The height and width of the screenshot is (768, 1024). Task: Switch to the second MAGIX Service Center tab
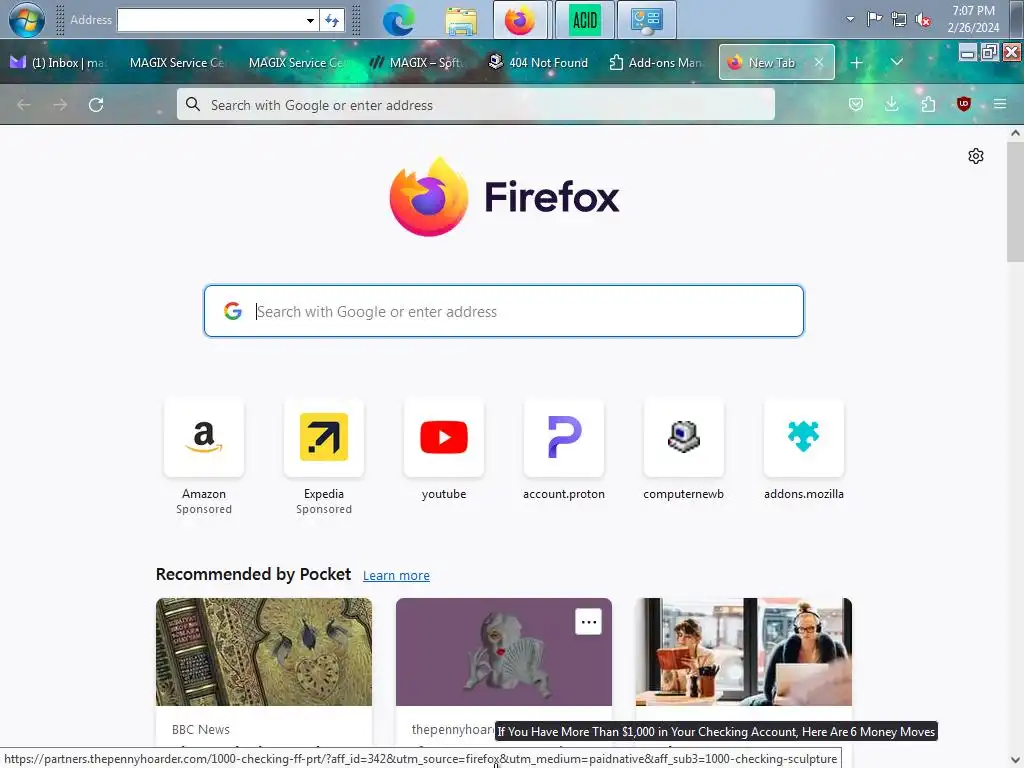coord(295,63)
